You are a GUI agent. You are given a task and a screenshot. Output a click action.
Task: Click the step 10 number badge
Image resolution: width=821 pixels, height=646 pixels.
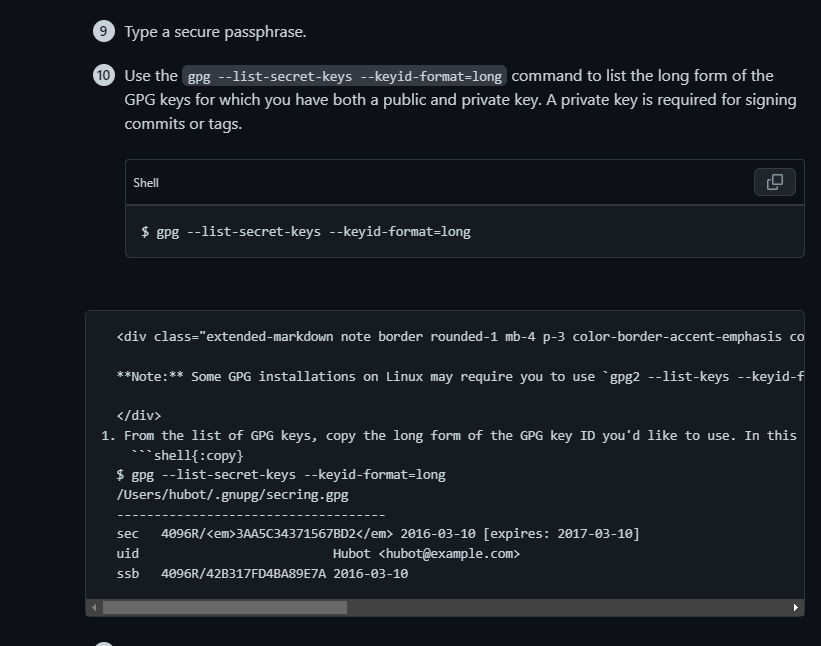(x=104, y=75)
